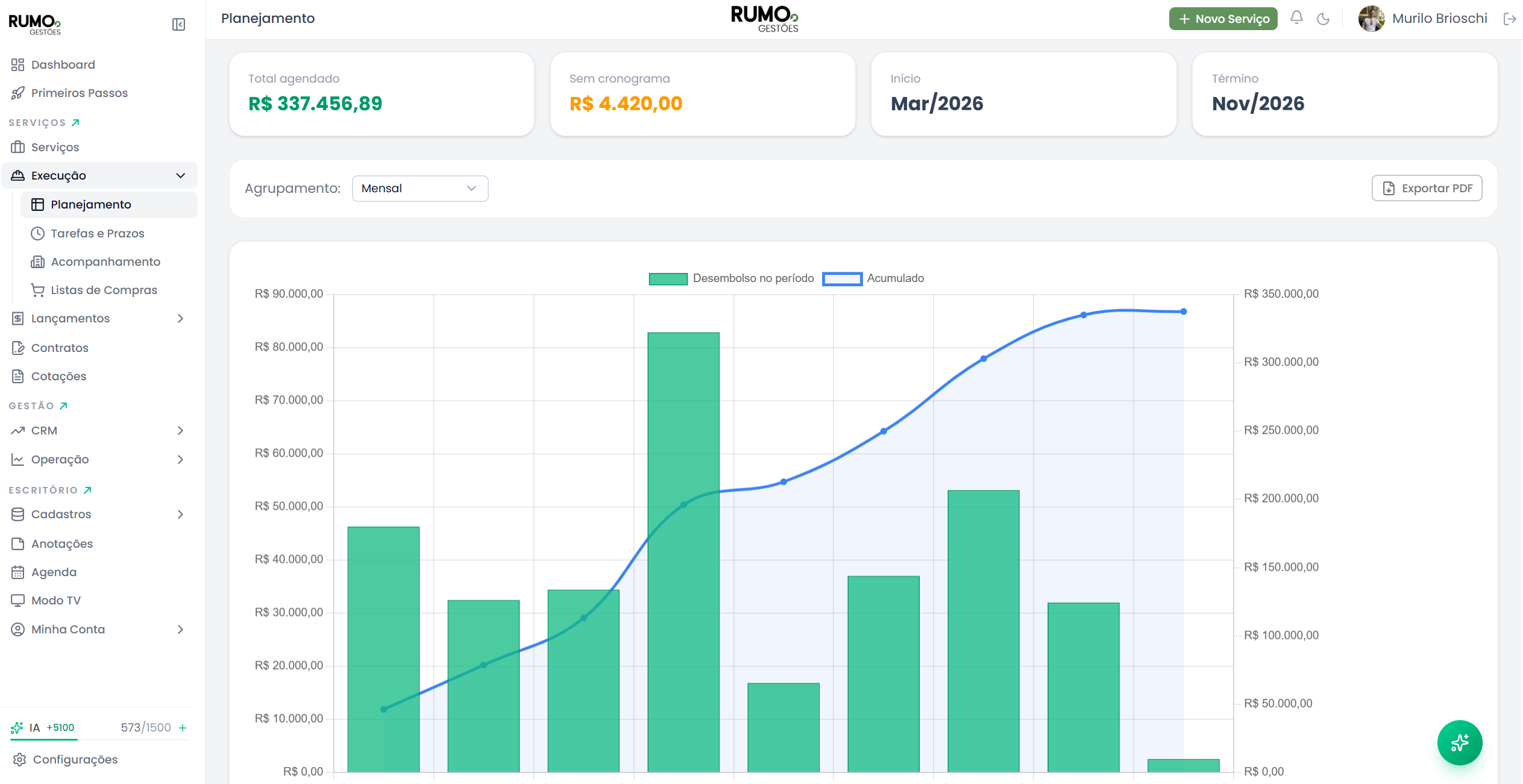This screenshot has width=1523, height=784.
Task: Click the Anotações note icon
Action: click(18, 544)
